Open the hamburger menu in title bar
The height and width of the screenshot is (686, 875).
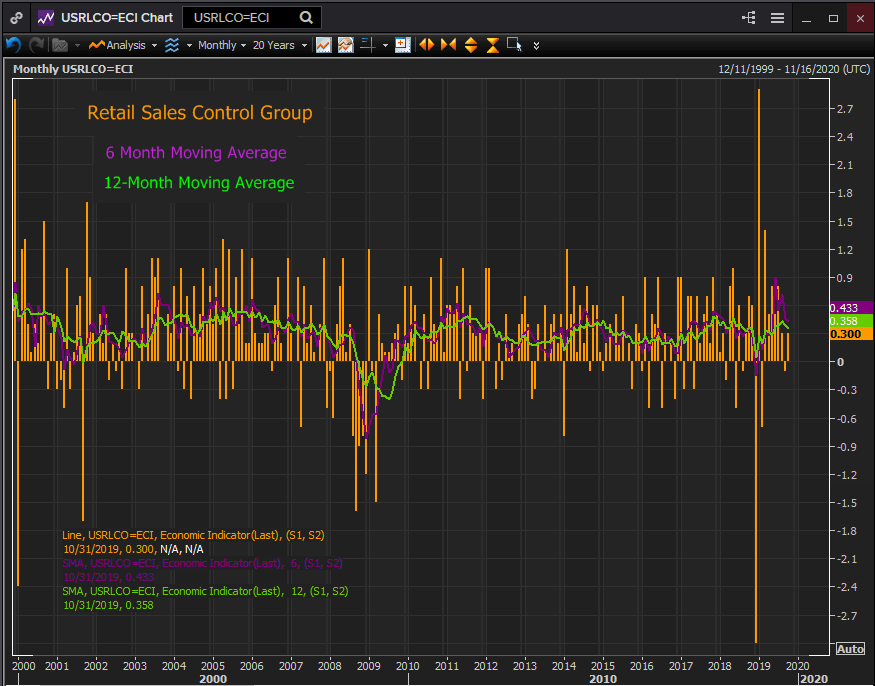pyautogui.click(x=777, y=18)
